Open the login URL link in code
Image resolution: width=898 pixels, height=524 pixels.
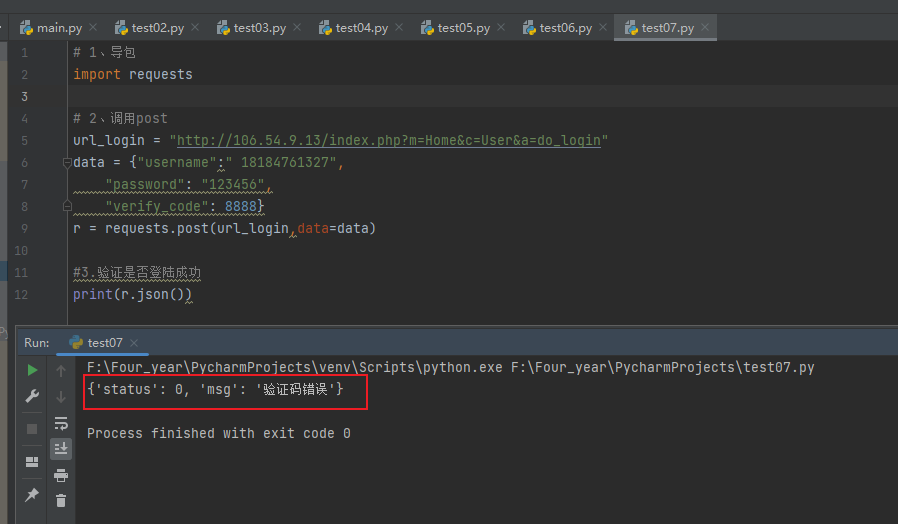tap(389, 140)
